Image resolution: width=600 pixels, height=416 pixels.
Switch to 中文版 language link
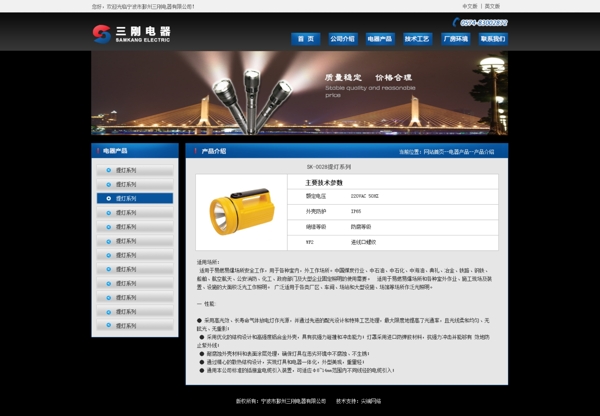pos(470,6)
